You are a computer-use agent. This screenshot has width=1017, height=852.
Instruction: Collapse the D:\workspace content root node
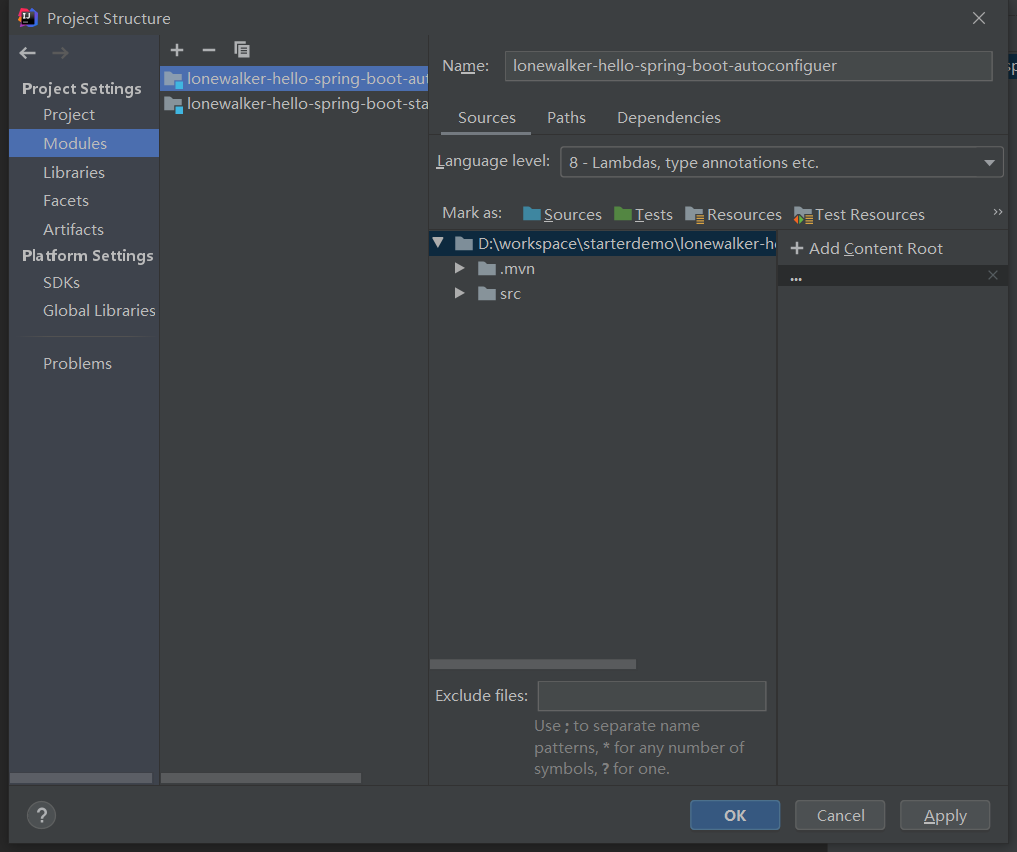click(438, 243)
